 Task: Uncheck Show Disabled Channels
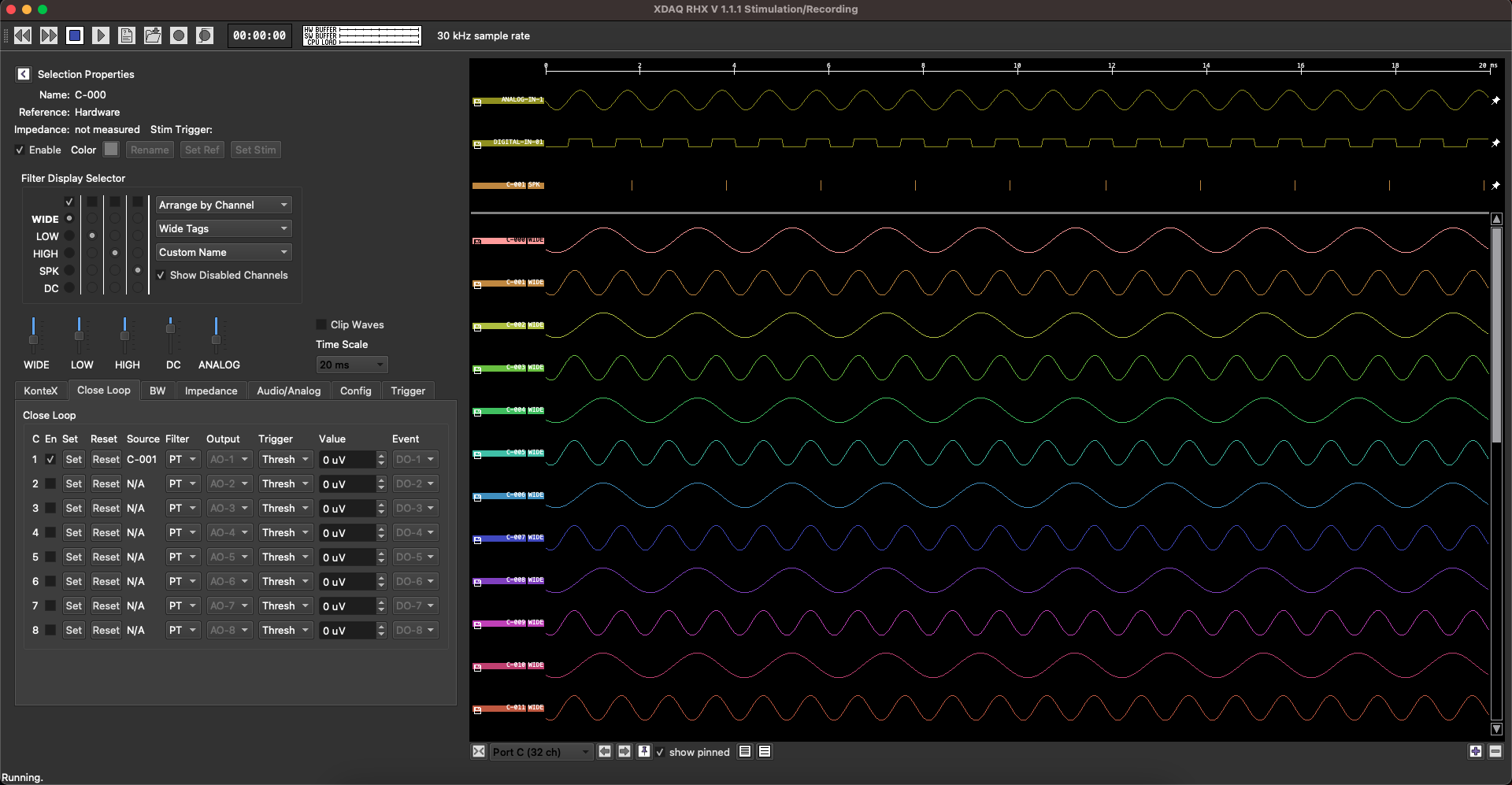[x=161, y=276]
